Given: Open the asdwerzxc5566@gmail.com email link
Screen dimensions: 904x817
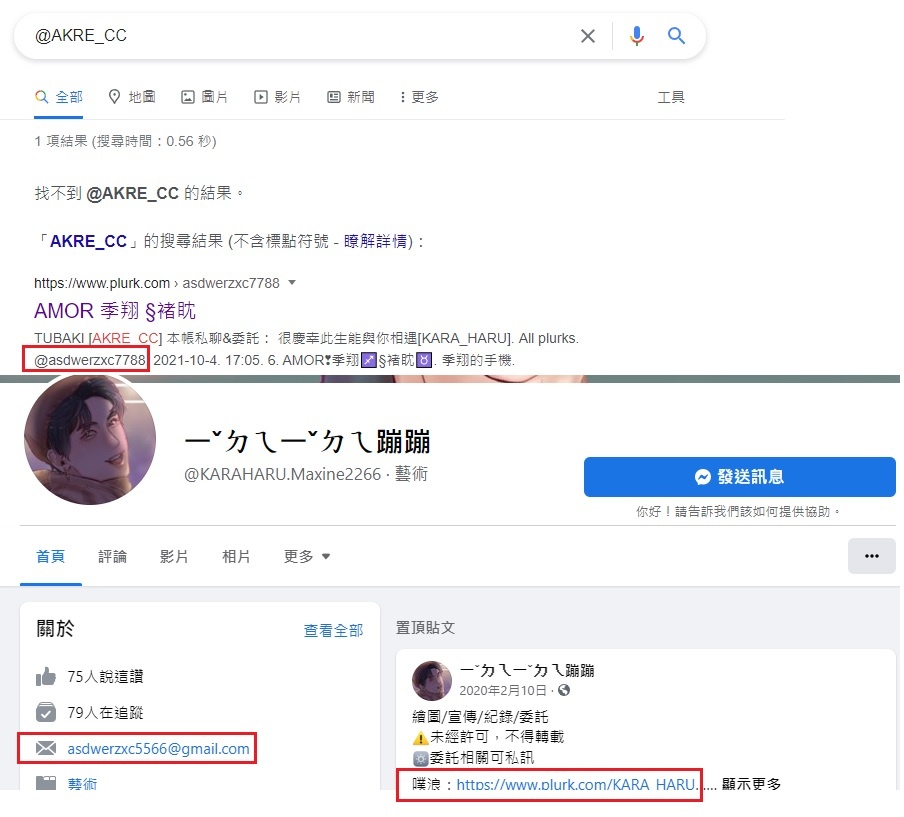Looking at the screenshot, I should (159, 748).
